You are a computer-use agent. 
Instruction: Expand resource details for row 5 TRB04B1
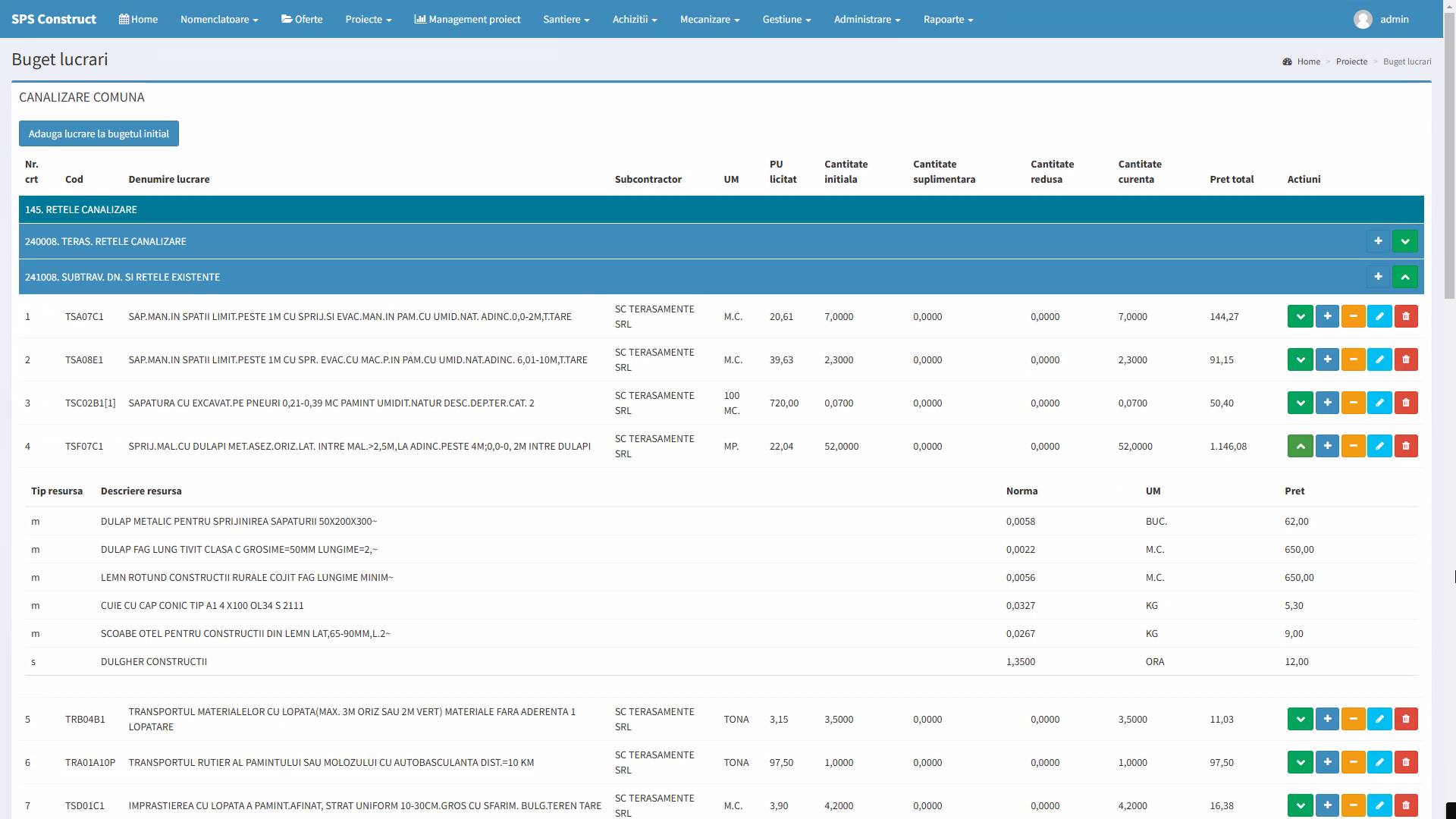1300,720
